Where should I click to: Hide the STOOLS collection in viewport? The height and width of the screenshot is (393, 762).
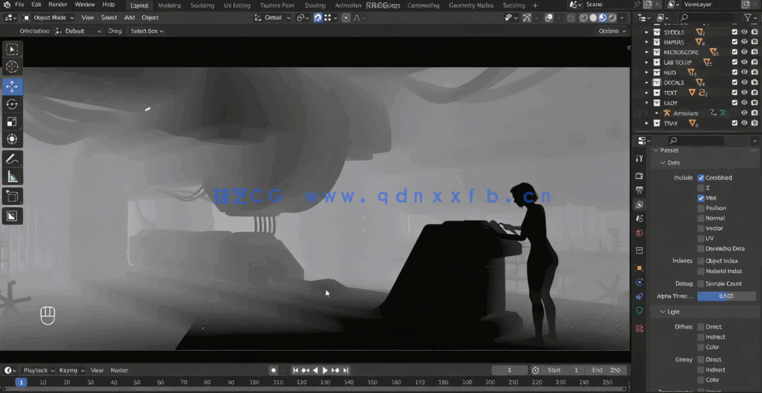pos(744,32)
